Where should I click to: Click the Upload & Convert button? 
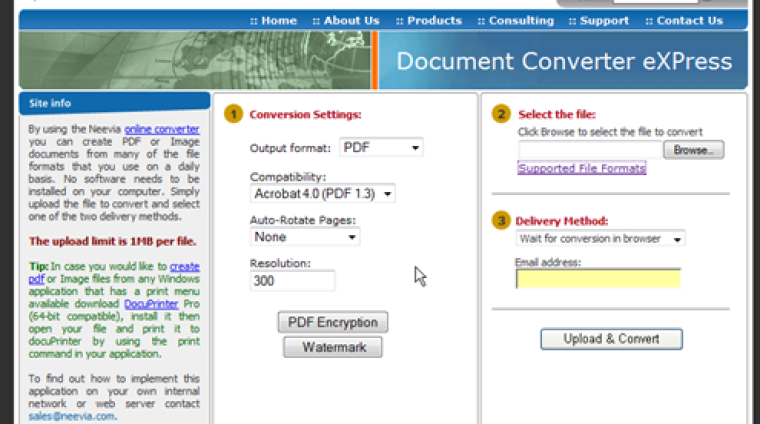tap(612, 339)
